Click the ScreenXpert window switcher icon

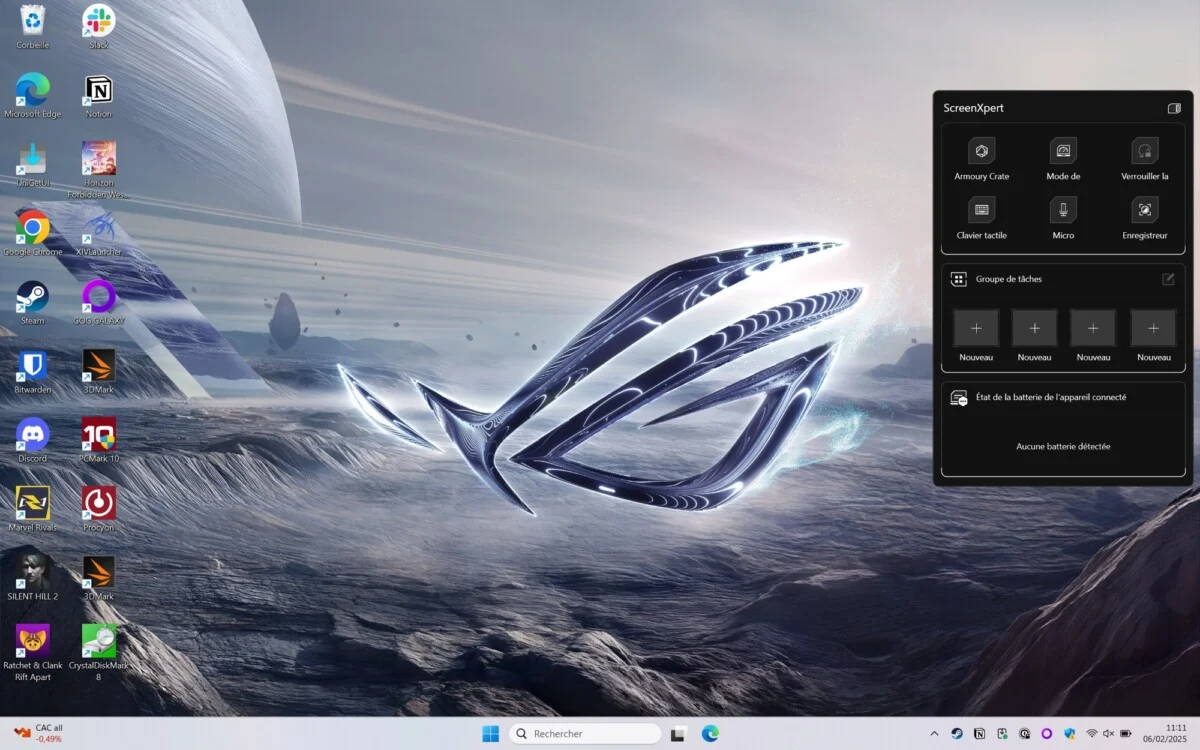1176,107
